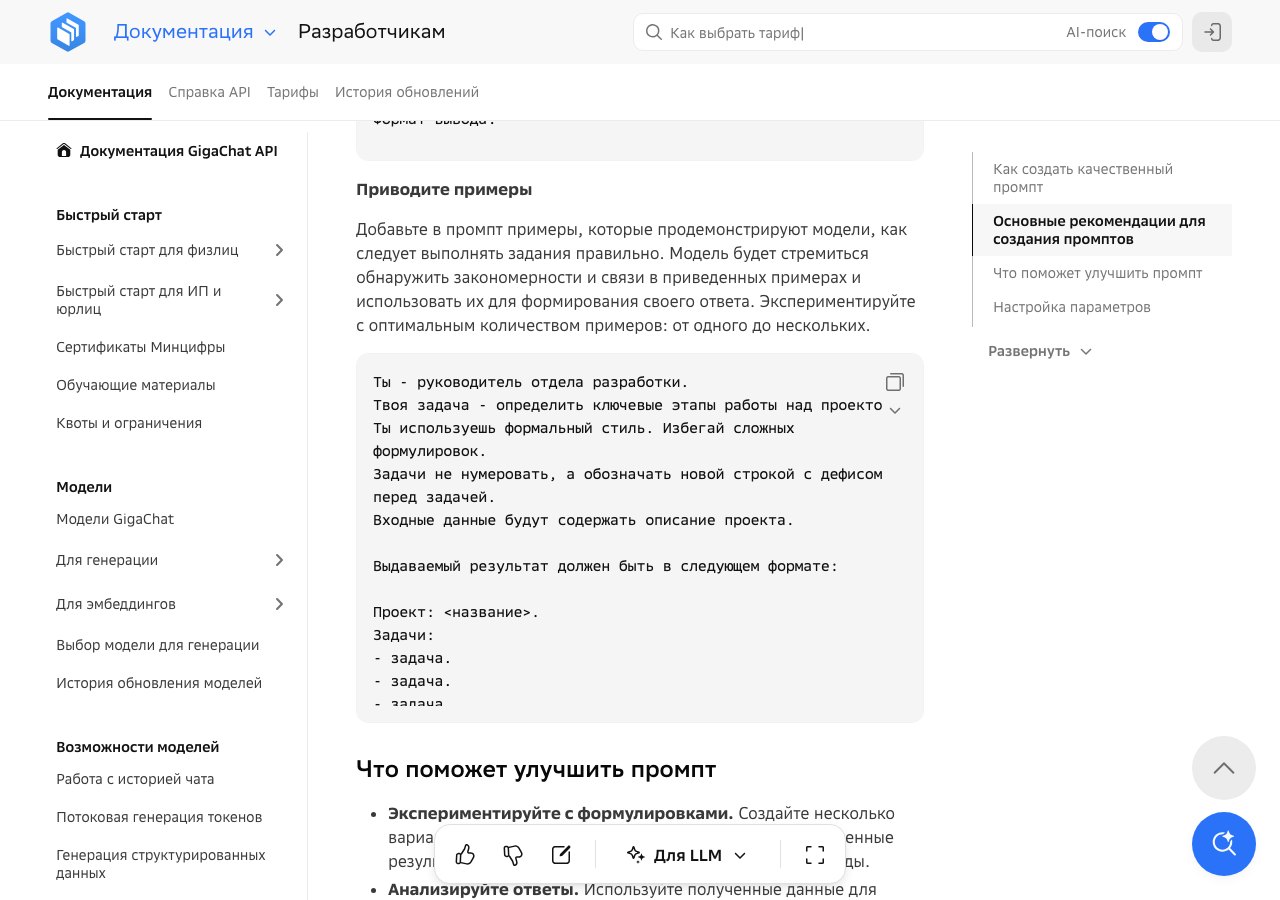The image size is (1280, 900).
Task: Click the Возможности моделей section title
Action: coord(138,747)
